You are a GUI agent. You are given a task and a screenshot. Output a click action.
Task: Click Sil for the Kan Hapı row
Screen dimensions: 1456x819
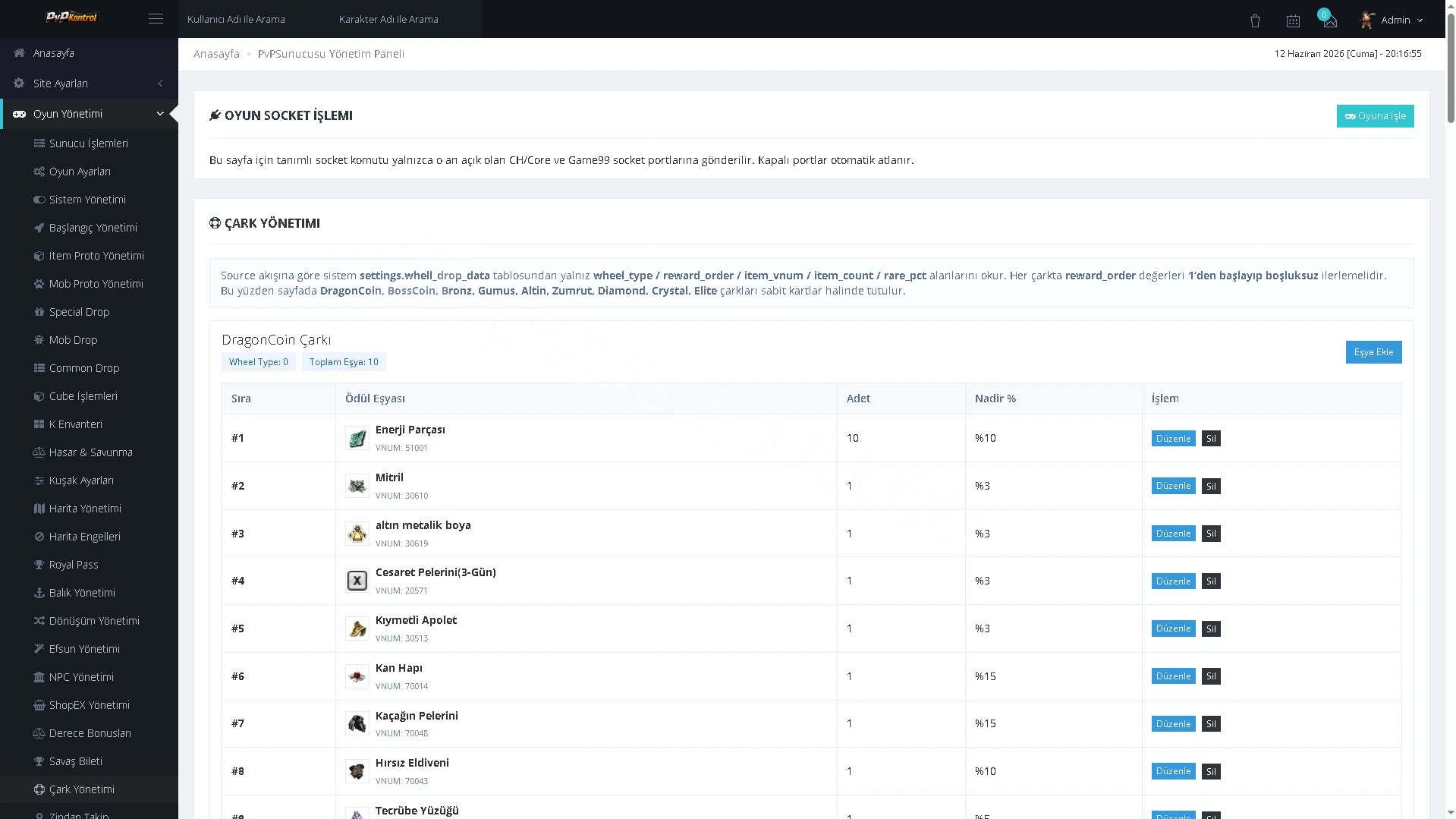pyautogui.click(x=1211, y=676)
